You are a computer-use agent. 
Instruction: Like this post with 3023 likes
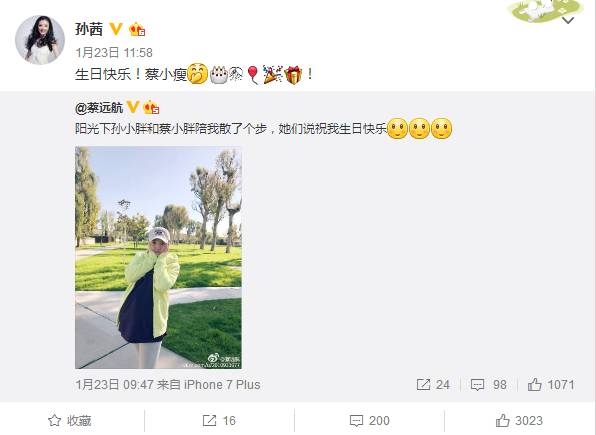519,421
